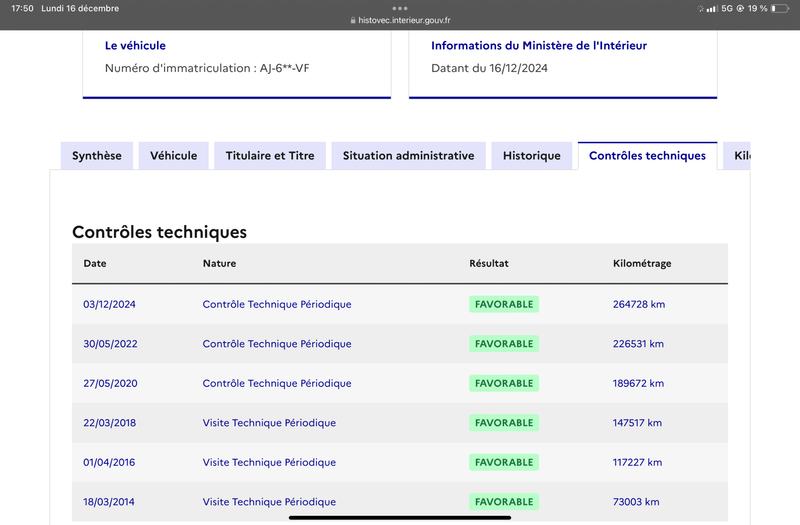Go to the Historique tab

tap(532, 156)
